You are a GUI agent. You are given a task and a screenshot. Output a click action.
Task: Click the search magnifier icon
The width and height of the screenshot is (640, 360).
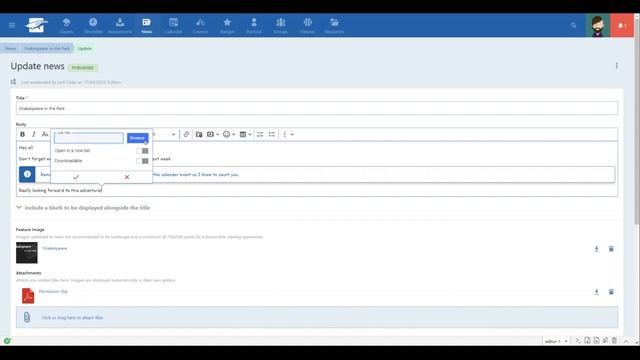pyautogui.click(x=573, y=25)
